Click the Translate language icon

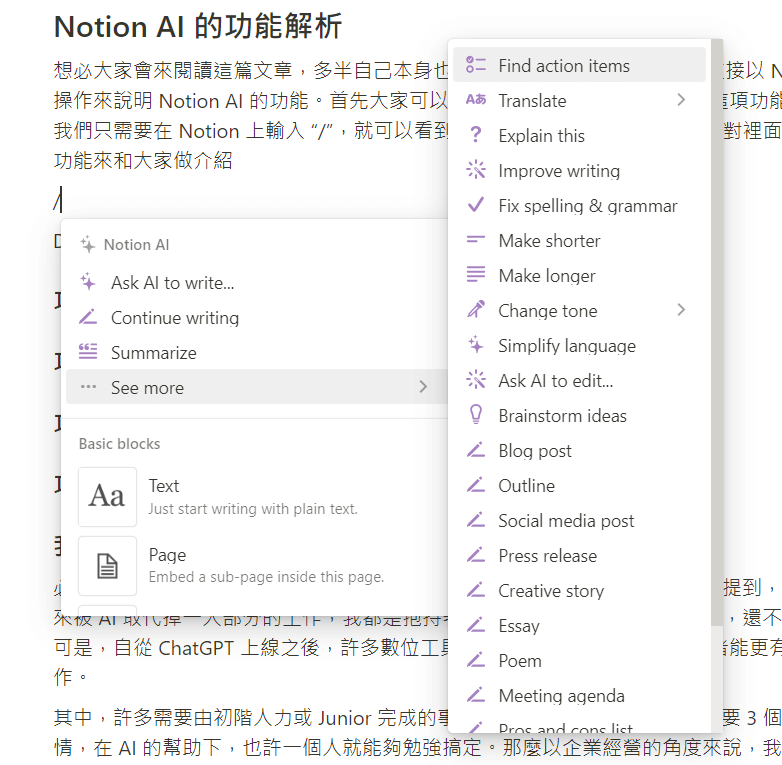[476, 100]
